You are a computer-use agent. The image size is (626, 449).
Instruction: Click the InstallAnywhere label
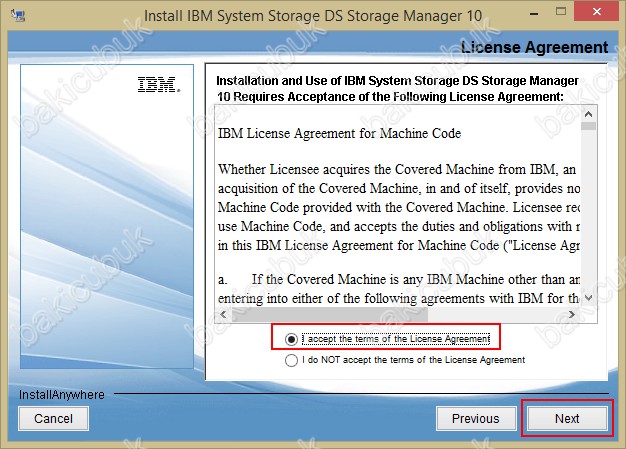coord(62,395)
